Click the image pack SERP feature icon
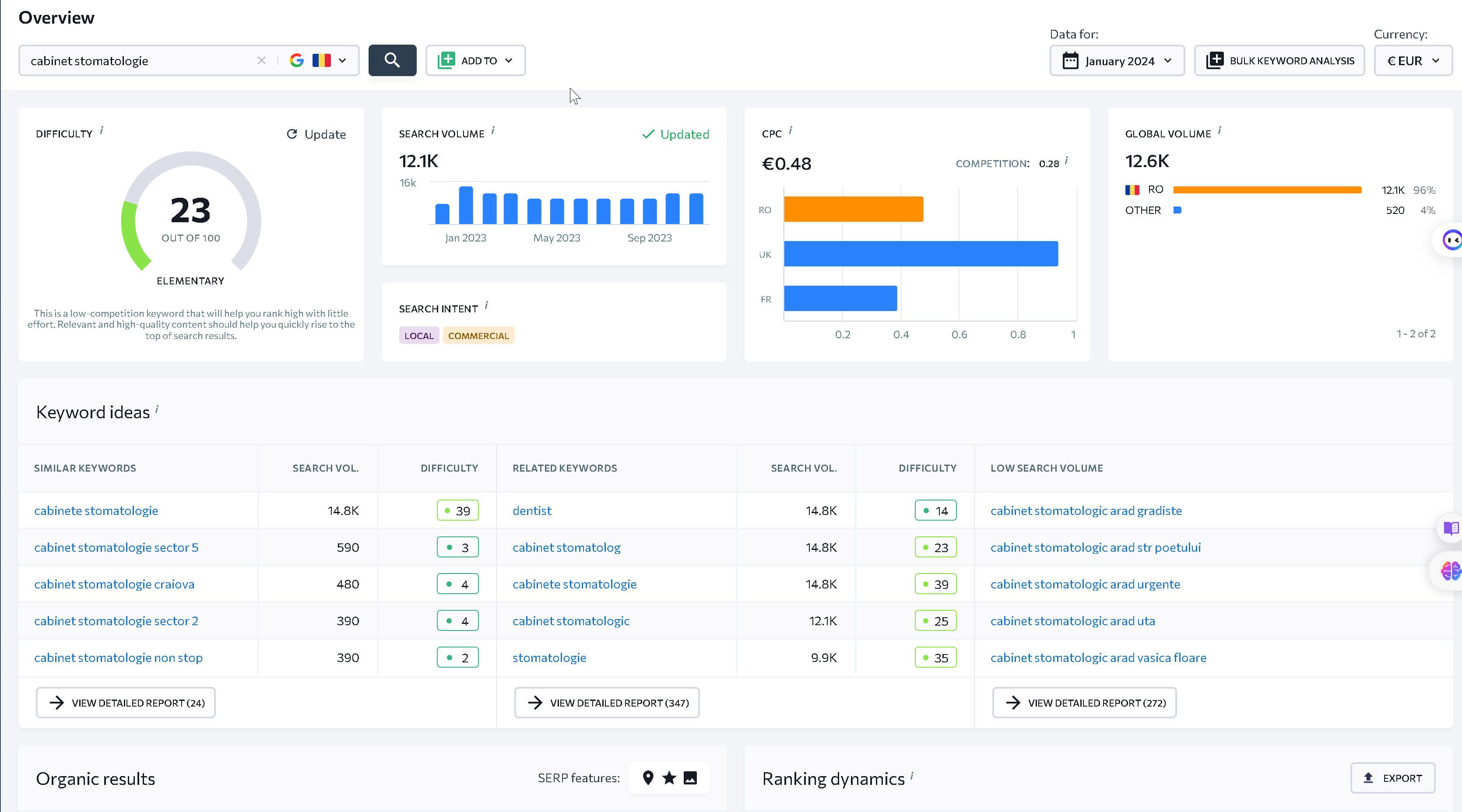The height and width of the screenshot is (812, 1462). (x=690, y=778)
